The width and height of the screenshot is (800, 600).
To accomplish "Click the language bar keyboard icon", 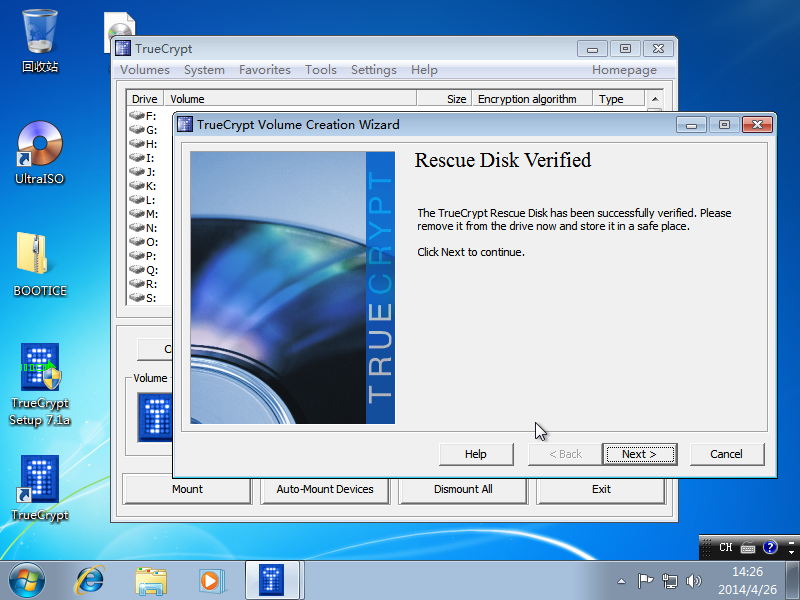I will 748,548.
